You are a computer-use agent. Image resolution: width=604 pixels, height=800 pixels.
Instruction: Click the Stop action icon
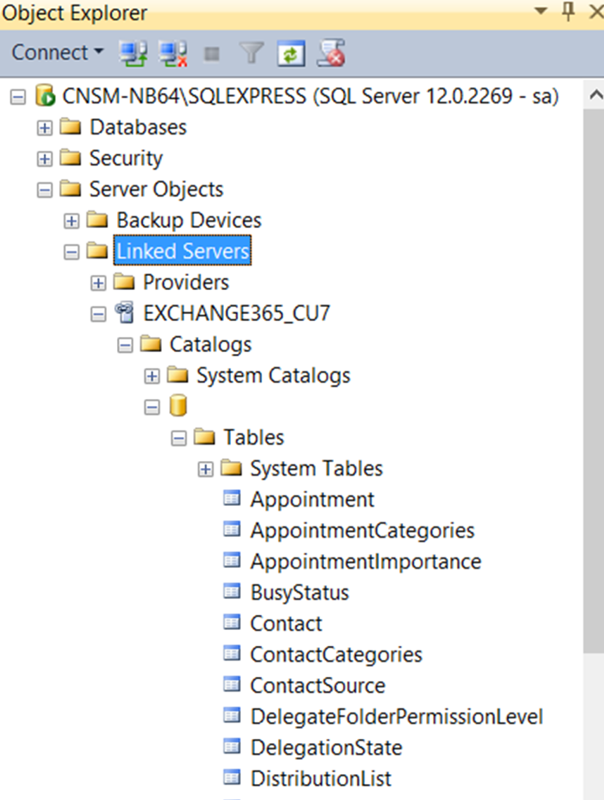click(212, 54)
